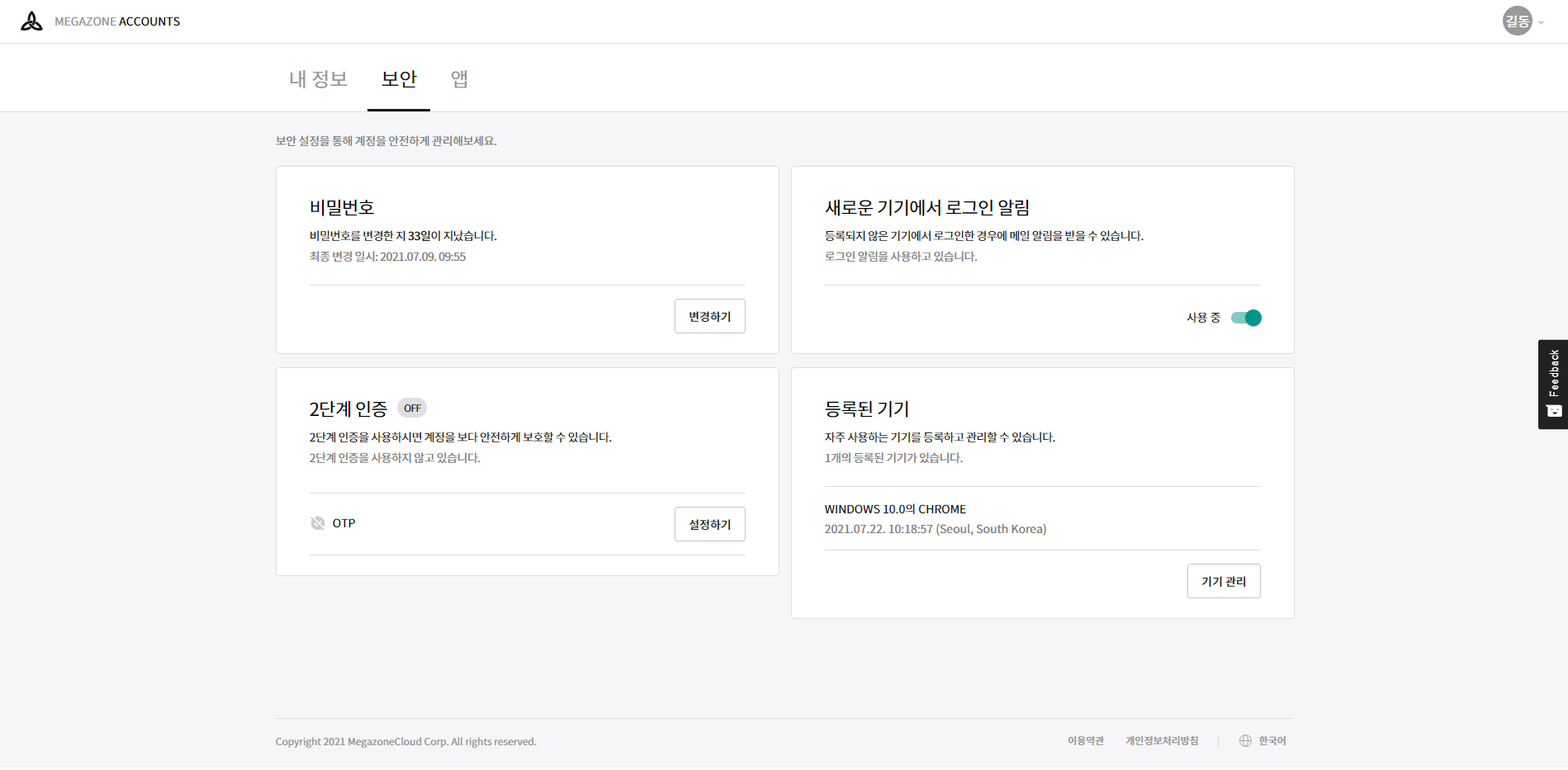The image size is (1568, 770).
Task: Open the 길동 user avatar
Action: pos(1517,21)
